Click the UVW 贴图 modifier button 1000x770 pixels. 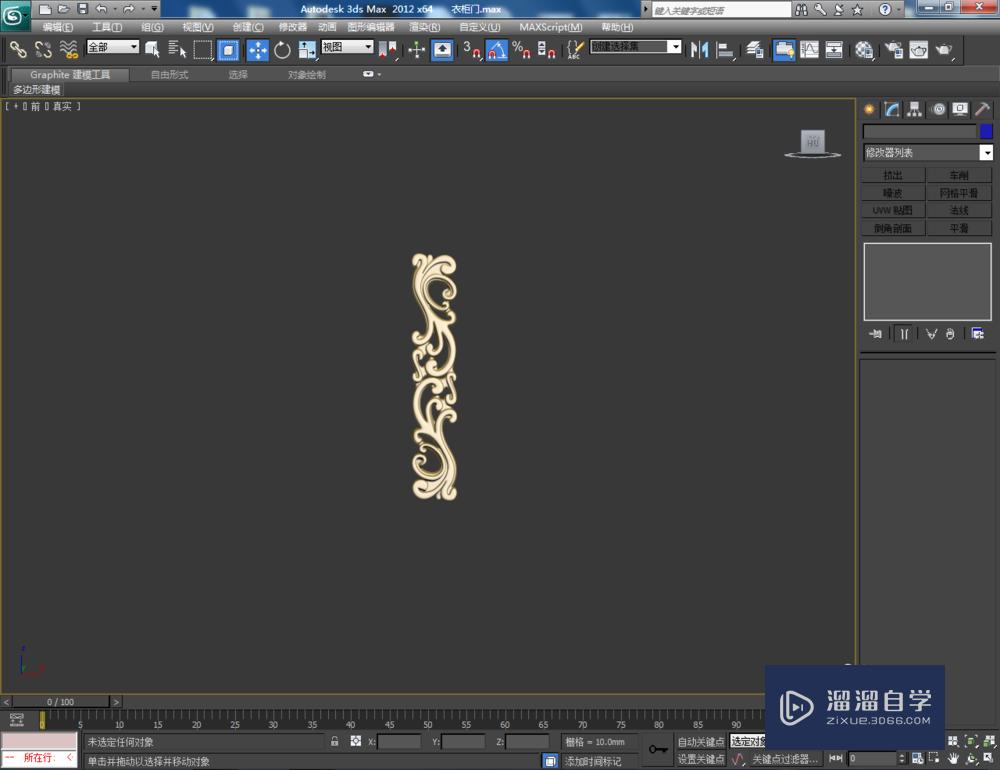893,211
